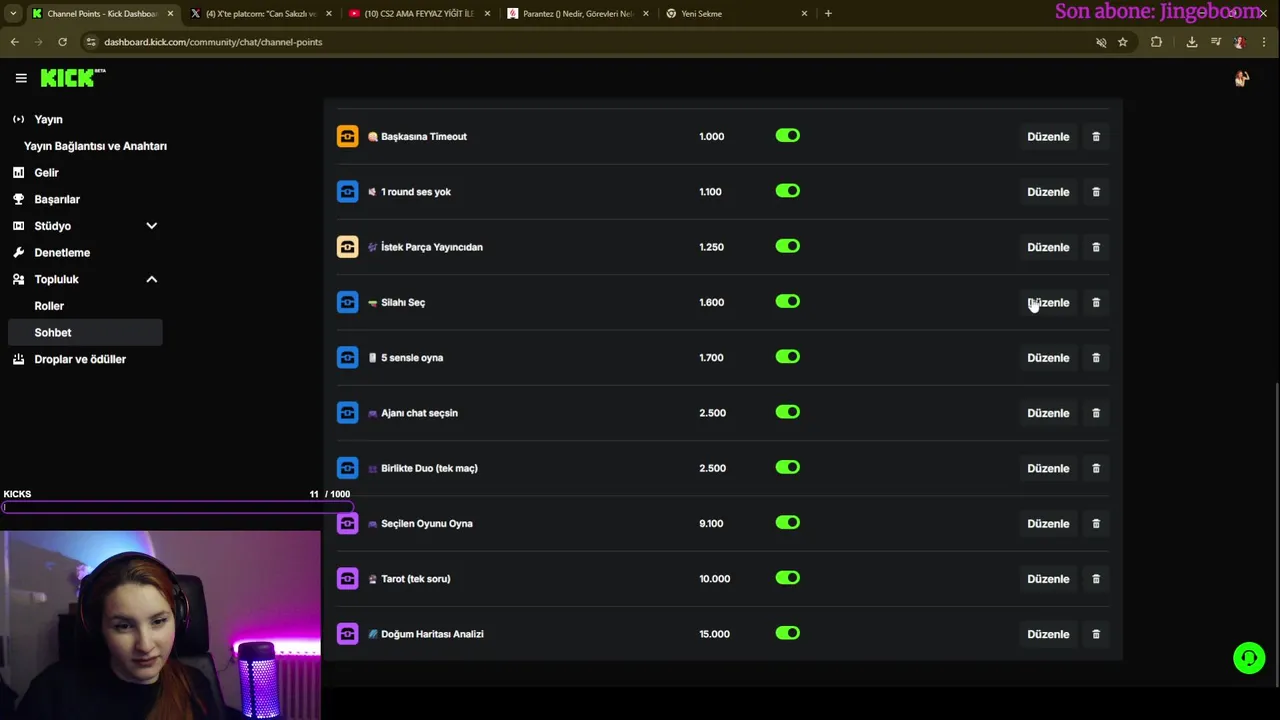Delete the 5 sensle oyna reward
This screenshot has height=720, width=1280.
(x=1096, y=357)
